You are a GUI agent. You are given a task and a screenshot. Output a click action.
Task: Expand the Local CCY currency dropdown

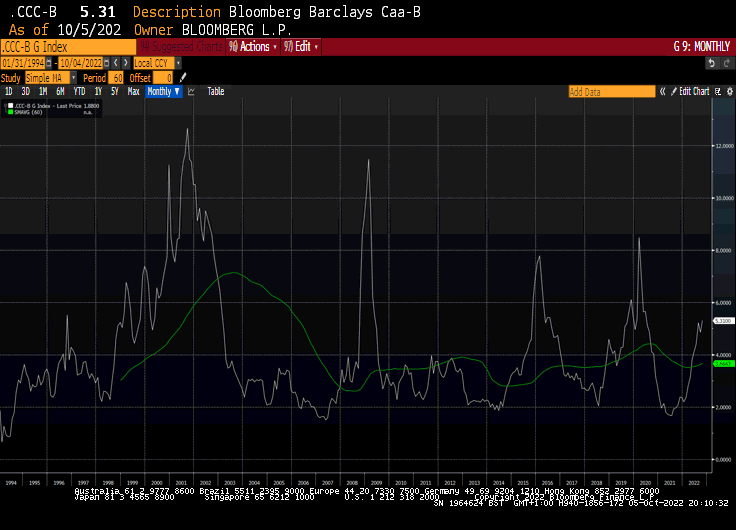[155, 62]
